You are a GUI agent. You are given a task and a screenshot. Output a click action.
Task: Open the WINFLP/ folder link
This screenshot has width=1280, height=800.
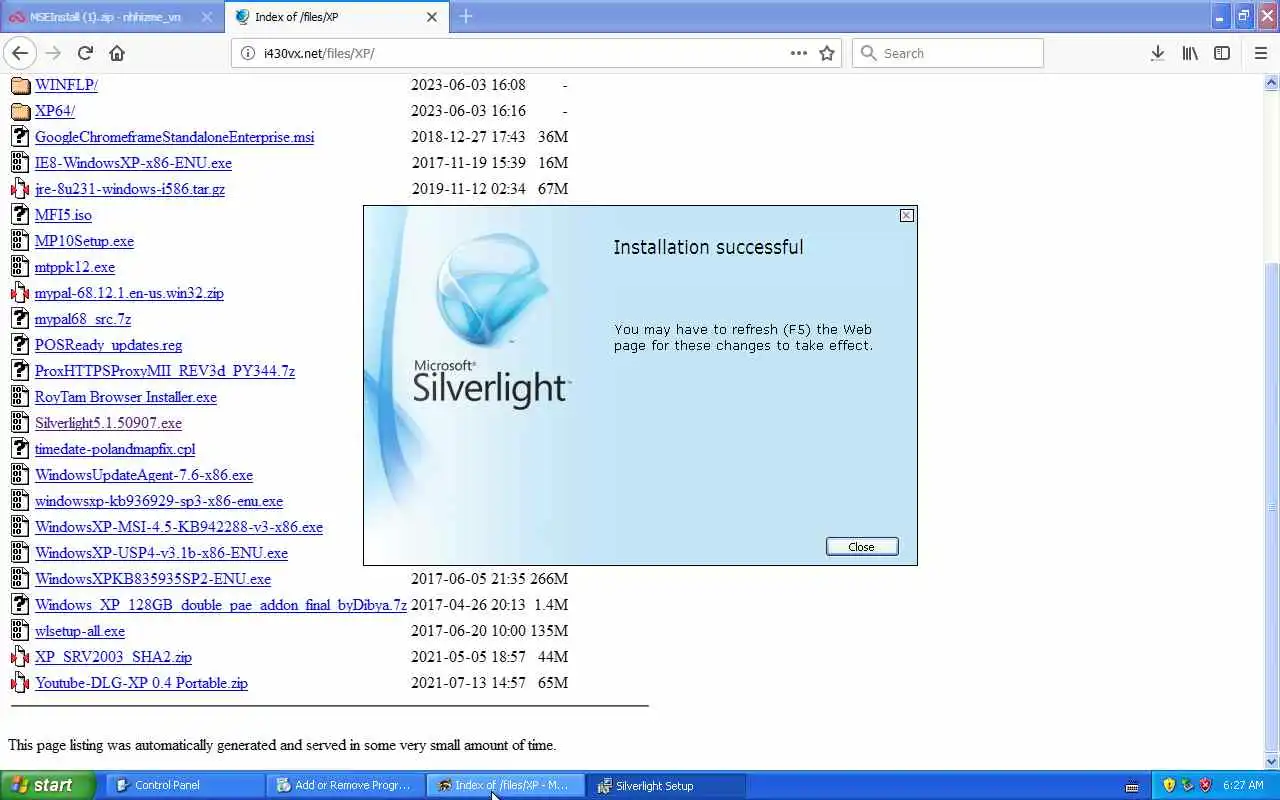(66, 85)
